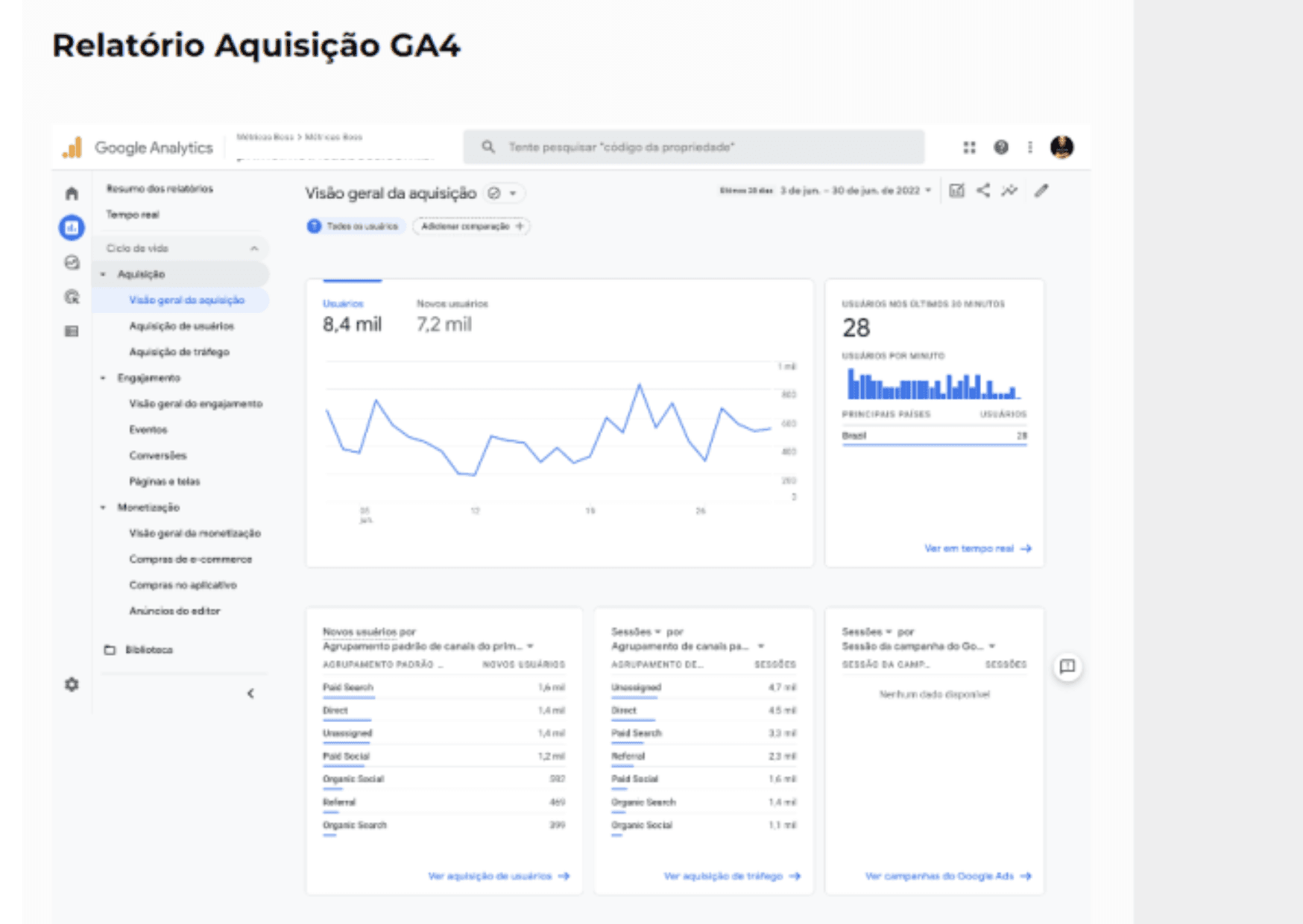Screen dimensions: 1303x924
Task: Select Aquisição de tráfego menu item
Action: 179,352
